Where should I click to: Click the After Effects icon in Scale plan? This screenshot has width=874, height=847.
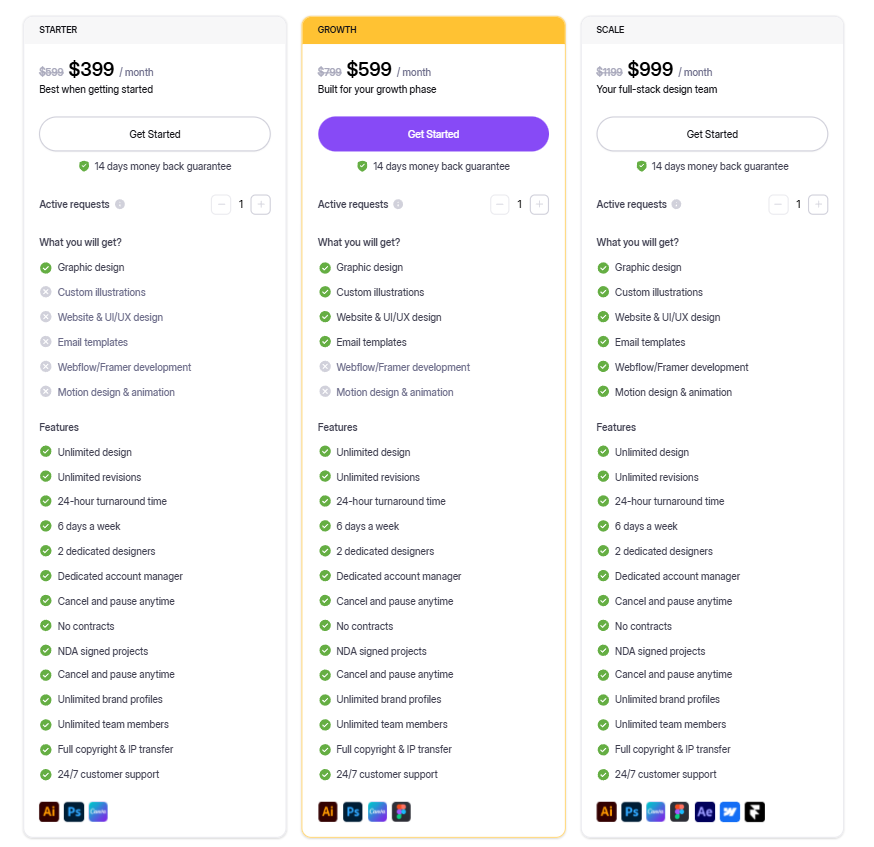704,812
